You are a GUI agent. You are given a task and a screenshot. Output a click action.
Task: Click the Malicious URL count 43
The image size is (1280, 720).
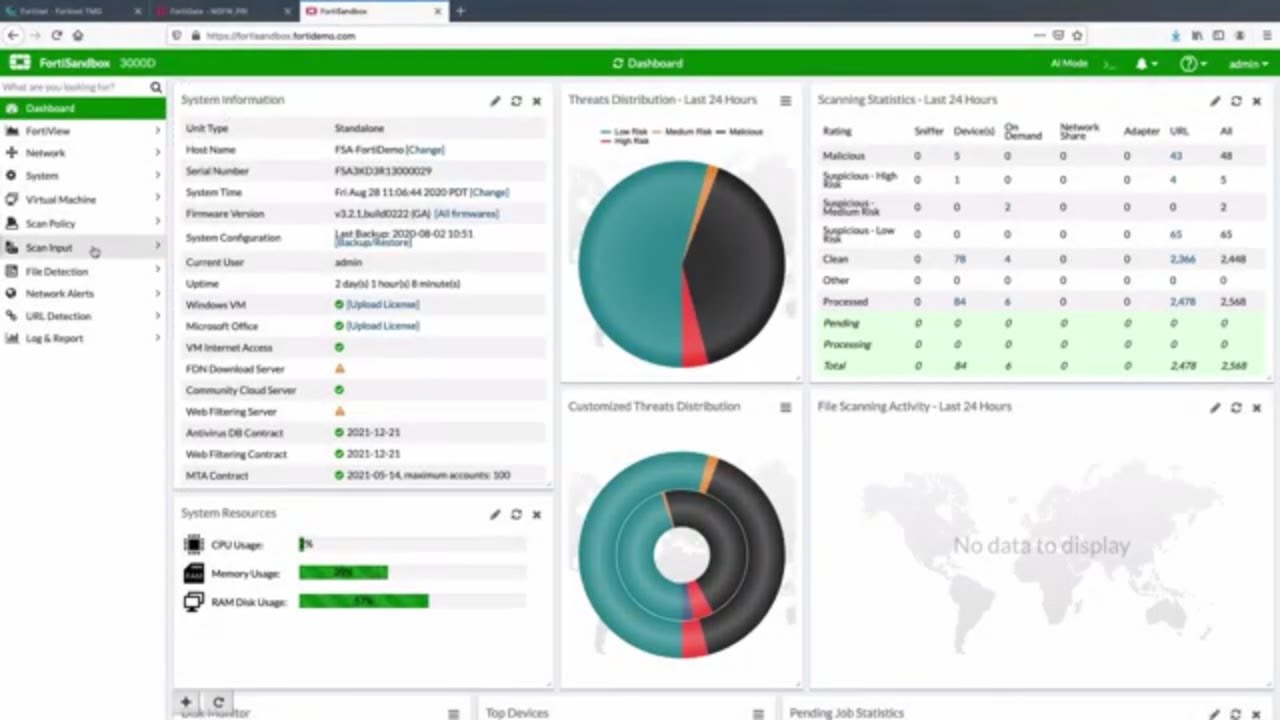pos(1175,156)
